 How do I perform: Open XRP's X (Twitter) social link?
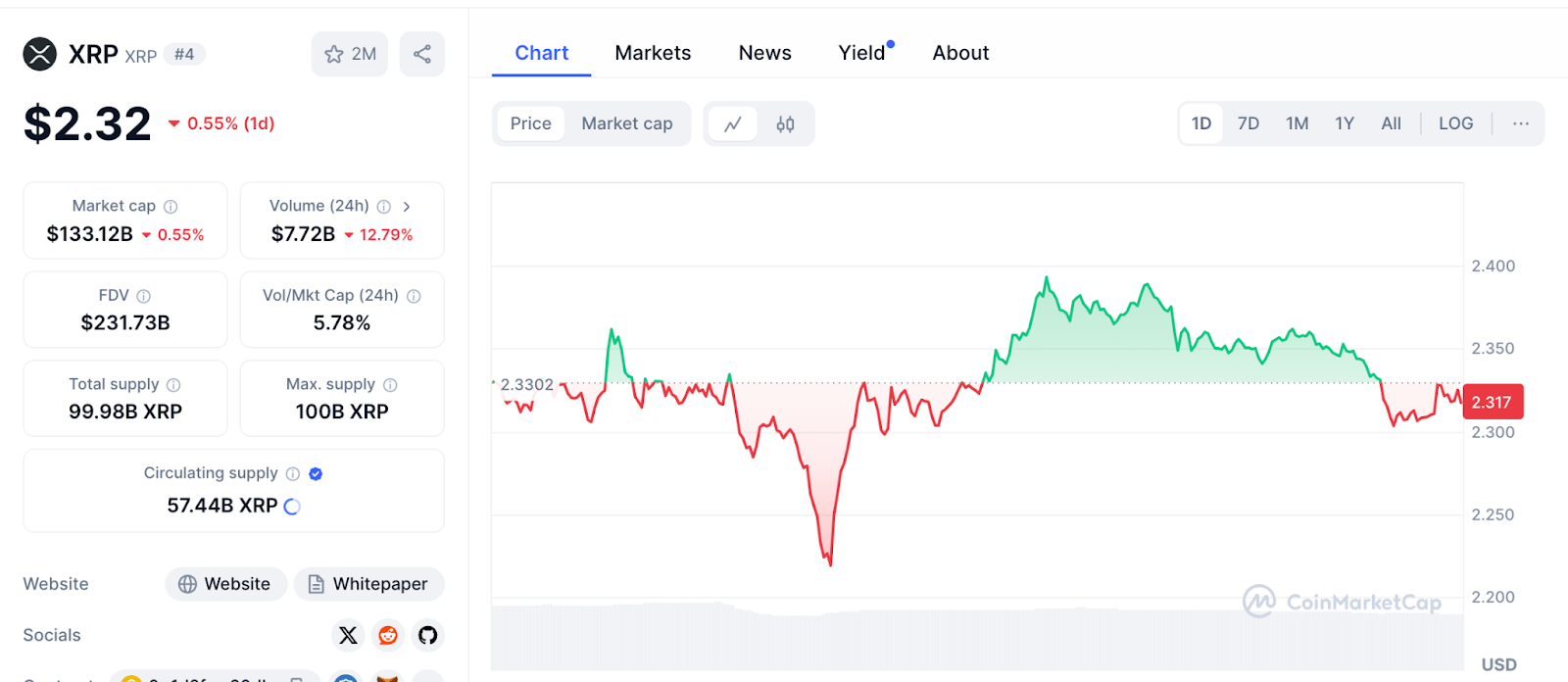(348, 635)
